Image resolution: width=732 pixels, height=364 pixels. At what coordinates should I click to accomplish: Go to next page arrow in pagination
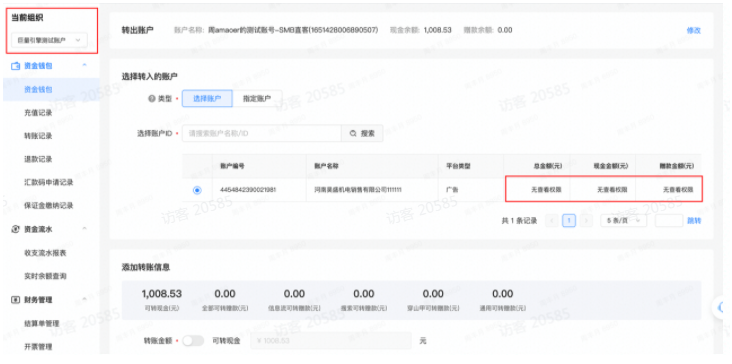pyautogui.click(x=586, y=220)
